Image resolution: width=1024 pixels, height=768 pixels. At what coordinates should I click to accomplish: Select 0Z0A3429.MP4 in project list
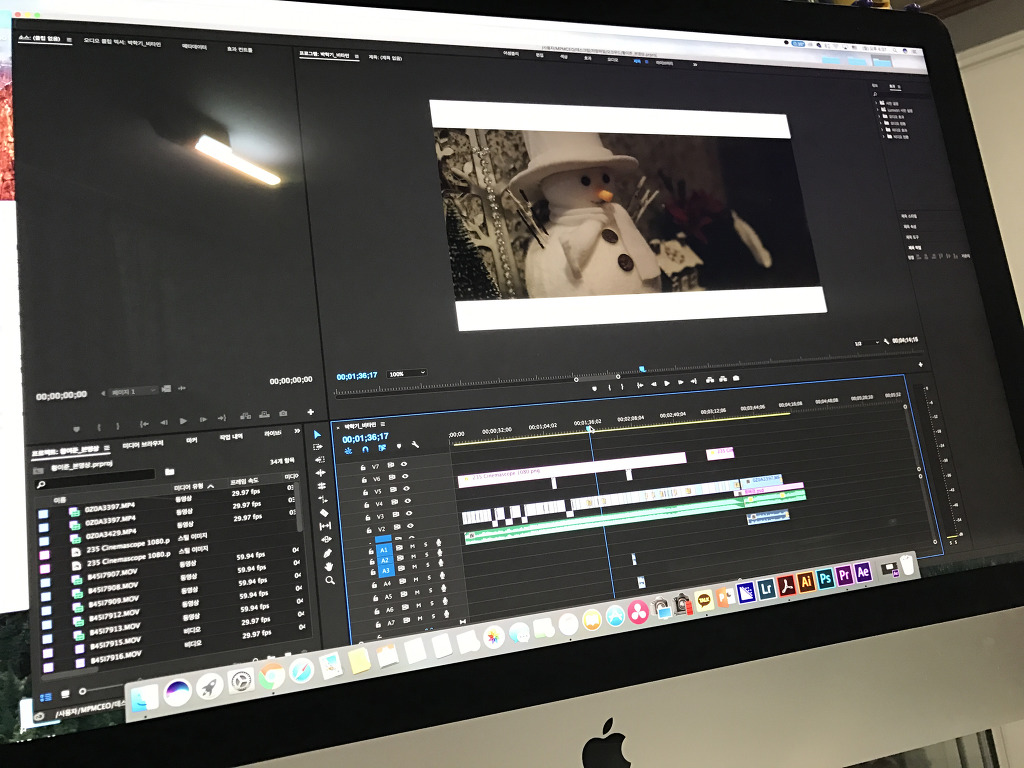[x=110, y=534]
